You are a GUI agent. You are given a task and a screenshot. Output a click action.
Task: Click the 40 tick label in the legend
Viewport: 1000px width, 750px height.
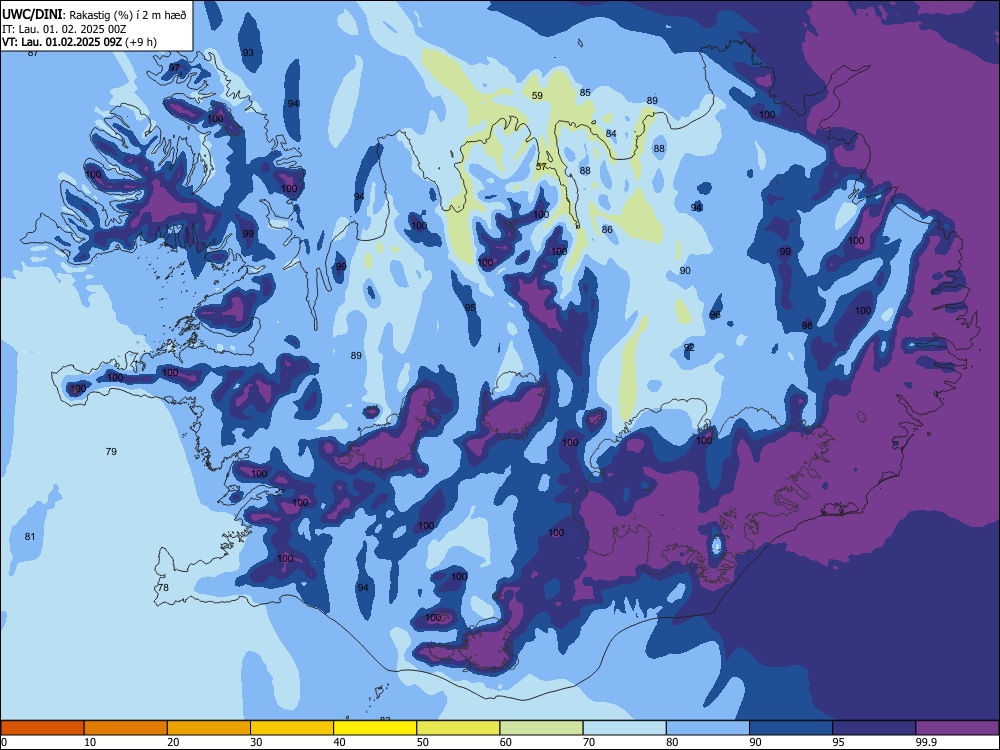pos(339,742)
